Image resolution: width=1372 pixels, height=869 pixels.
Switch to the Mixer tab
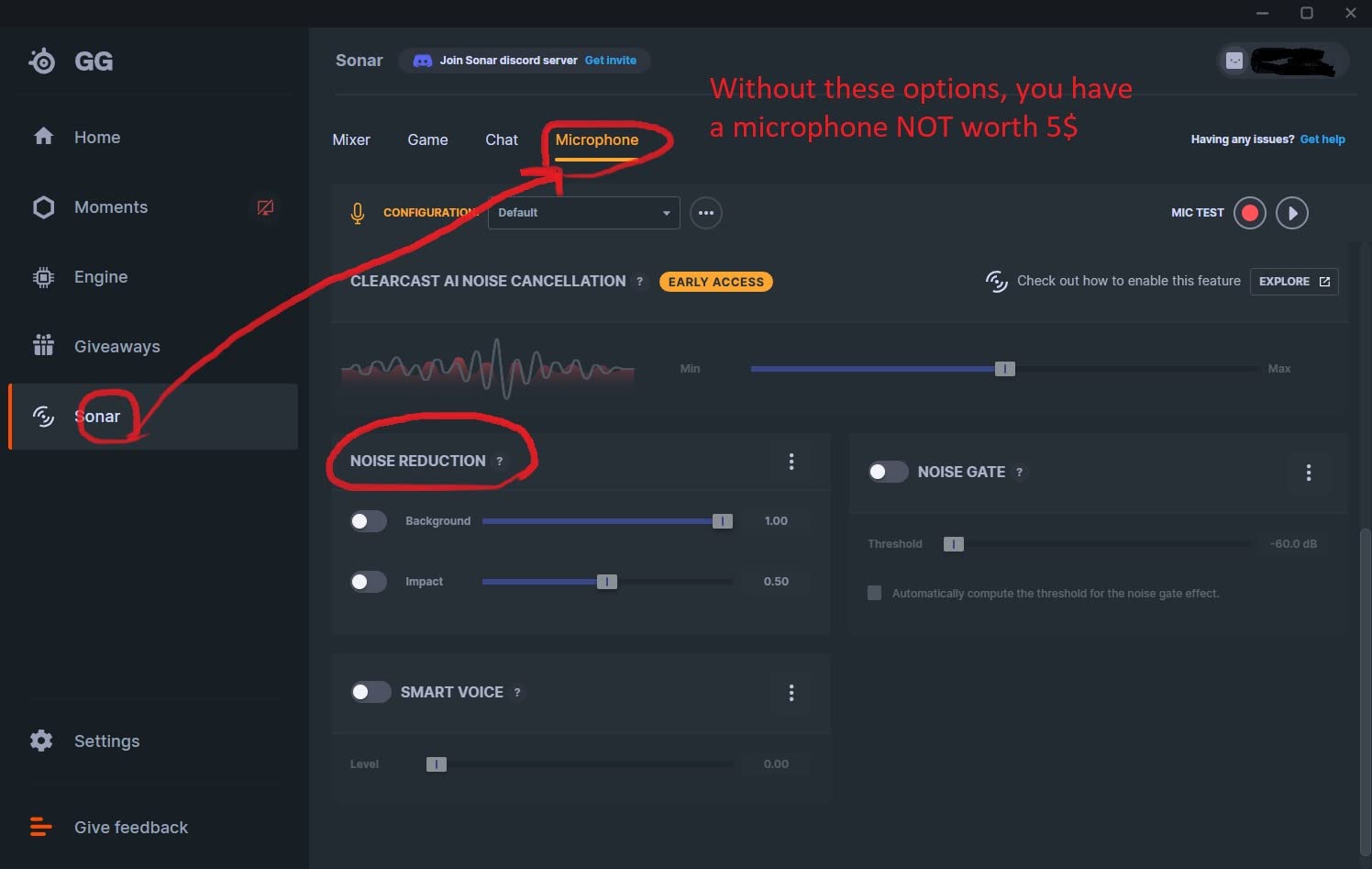(x=351, y=139)
